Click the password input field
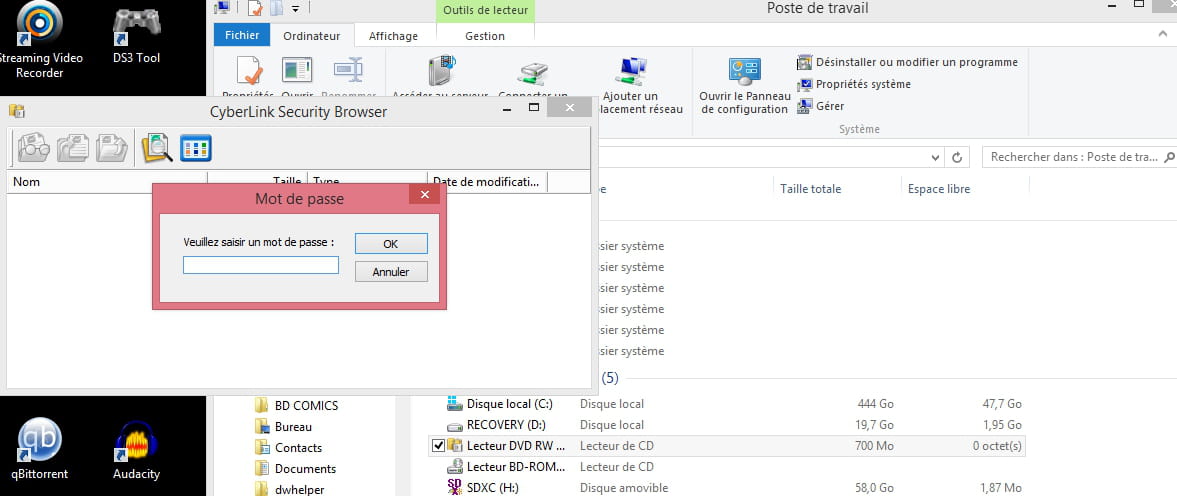The image size is (1177, 496). coord(261,265)
